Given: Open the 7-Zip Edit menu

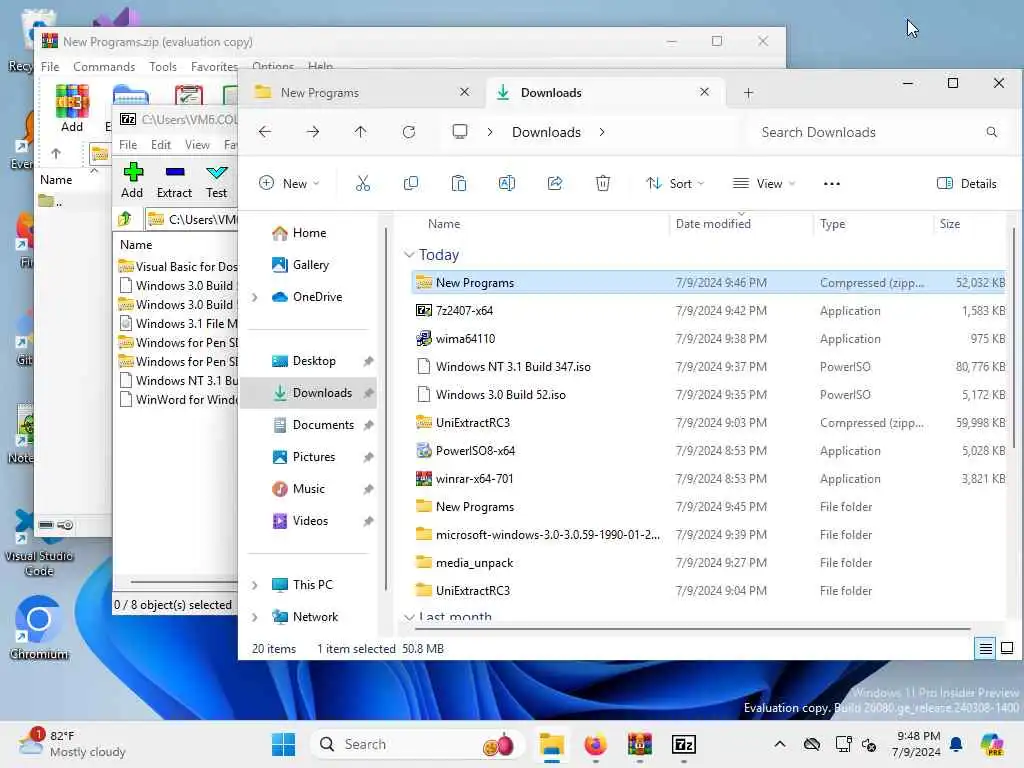Looking at the screenshot, I should 161,145.
